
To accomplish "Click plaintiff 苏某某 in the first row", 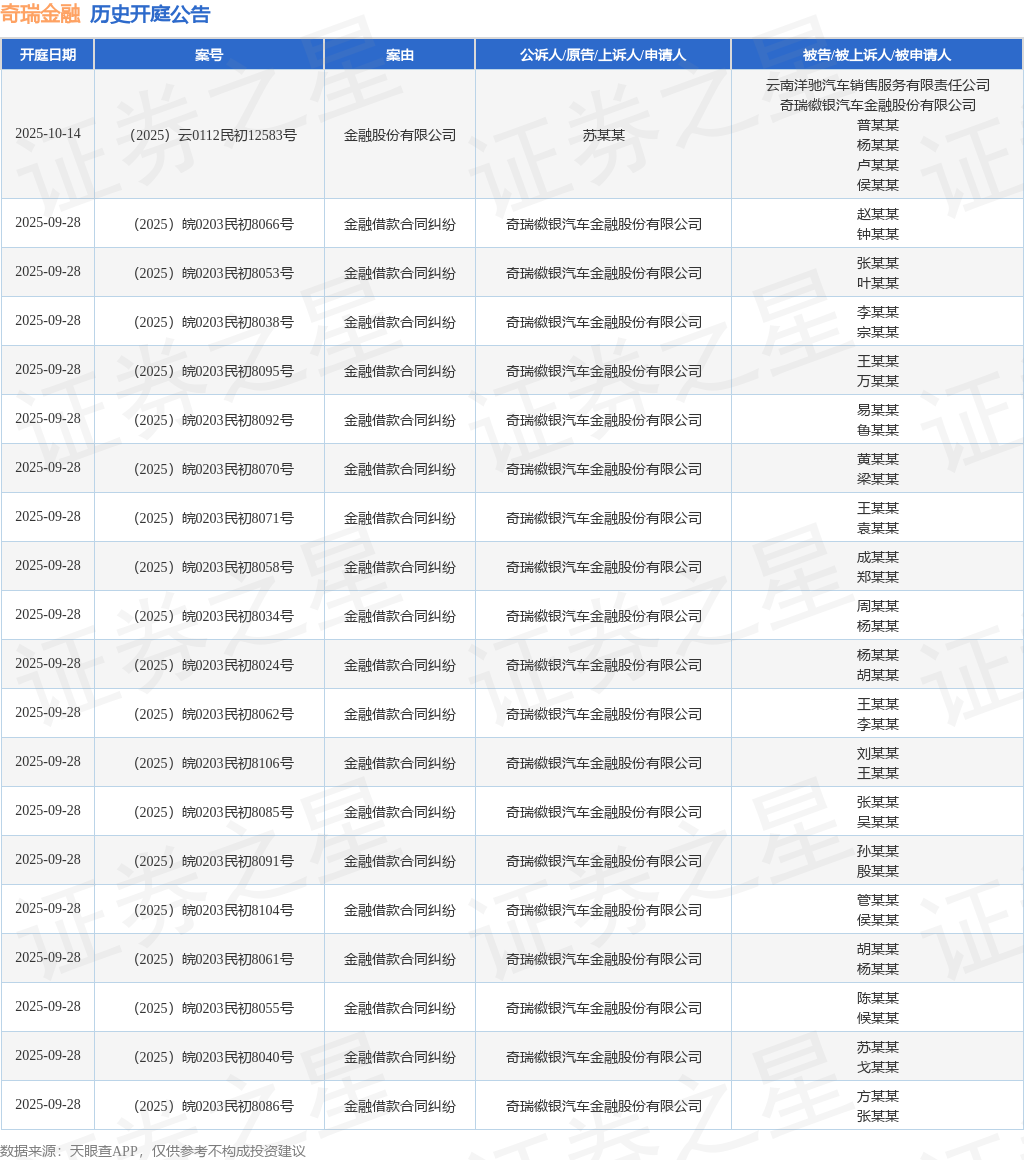I will (x=603, y=135).
